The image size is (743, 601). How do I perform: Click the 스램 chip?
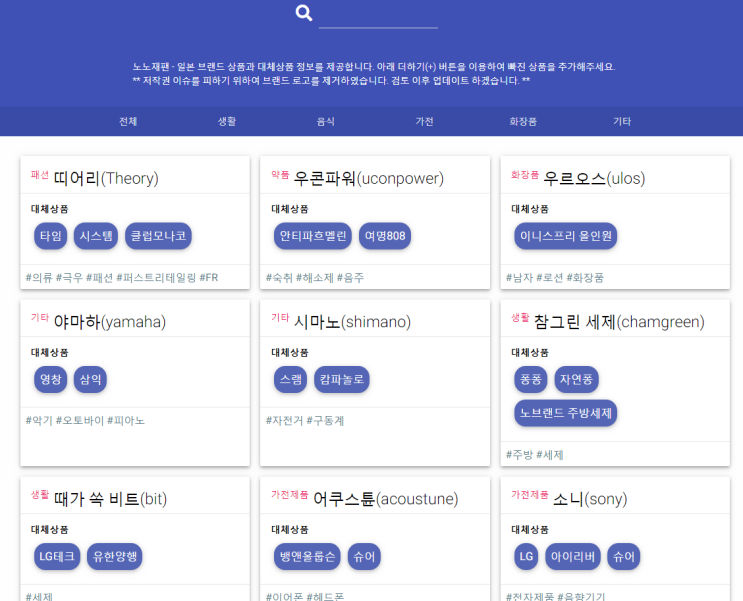[290, 379]
